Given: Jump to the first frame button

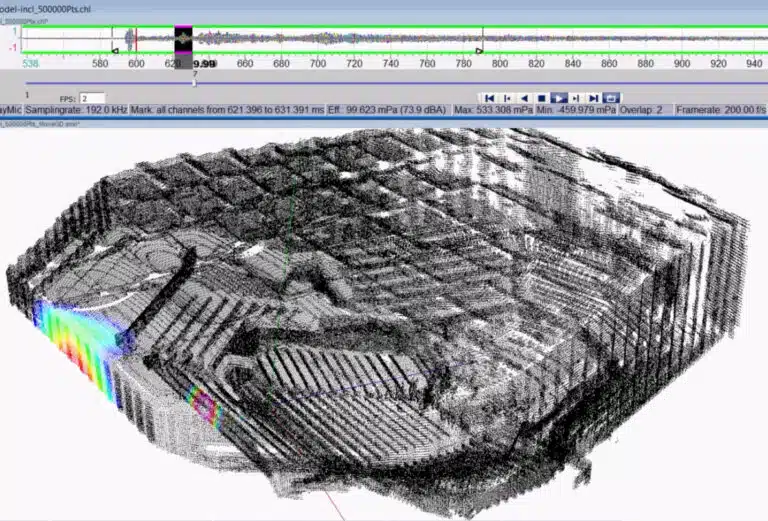Looking at the screenshot, I should tap(490, 98).
